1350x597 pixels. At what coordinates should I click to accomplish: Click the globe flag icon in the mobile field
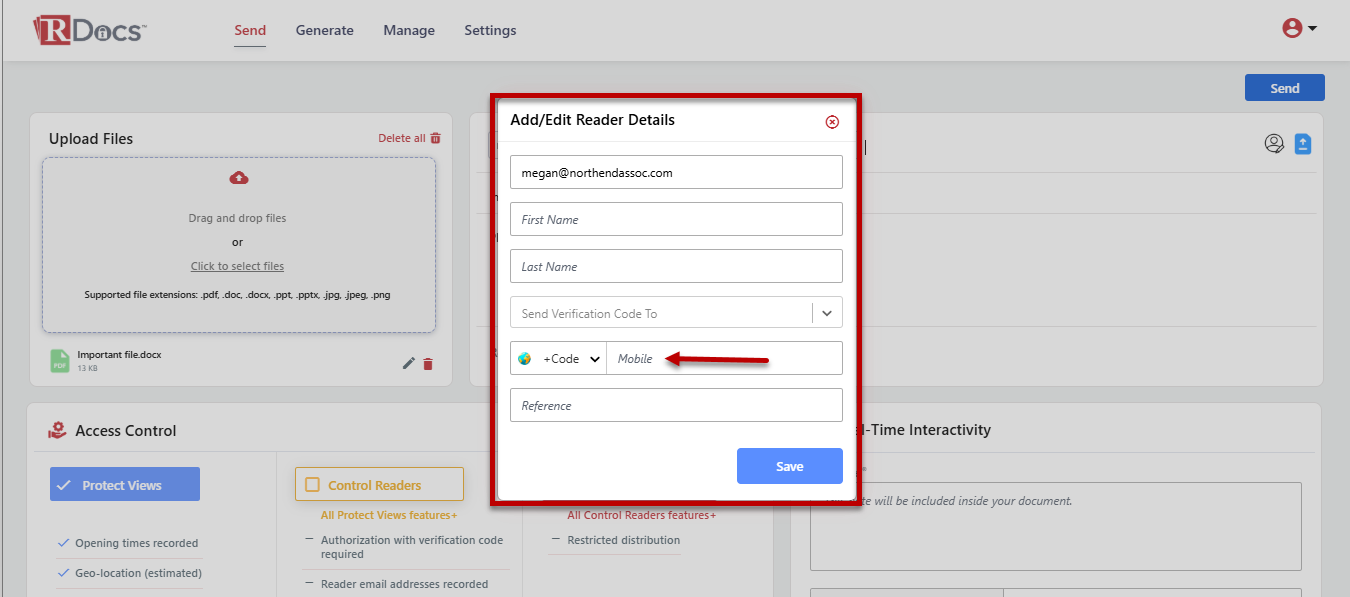(524, 359)
